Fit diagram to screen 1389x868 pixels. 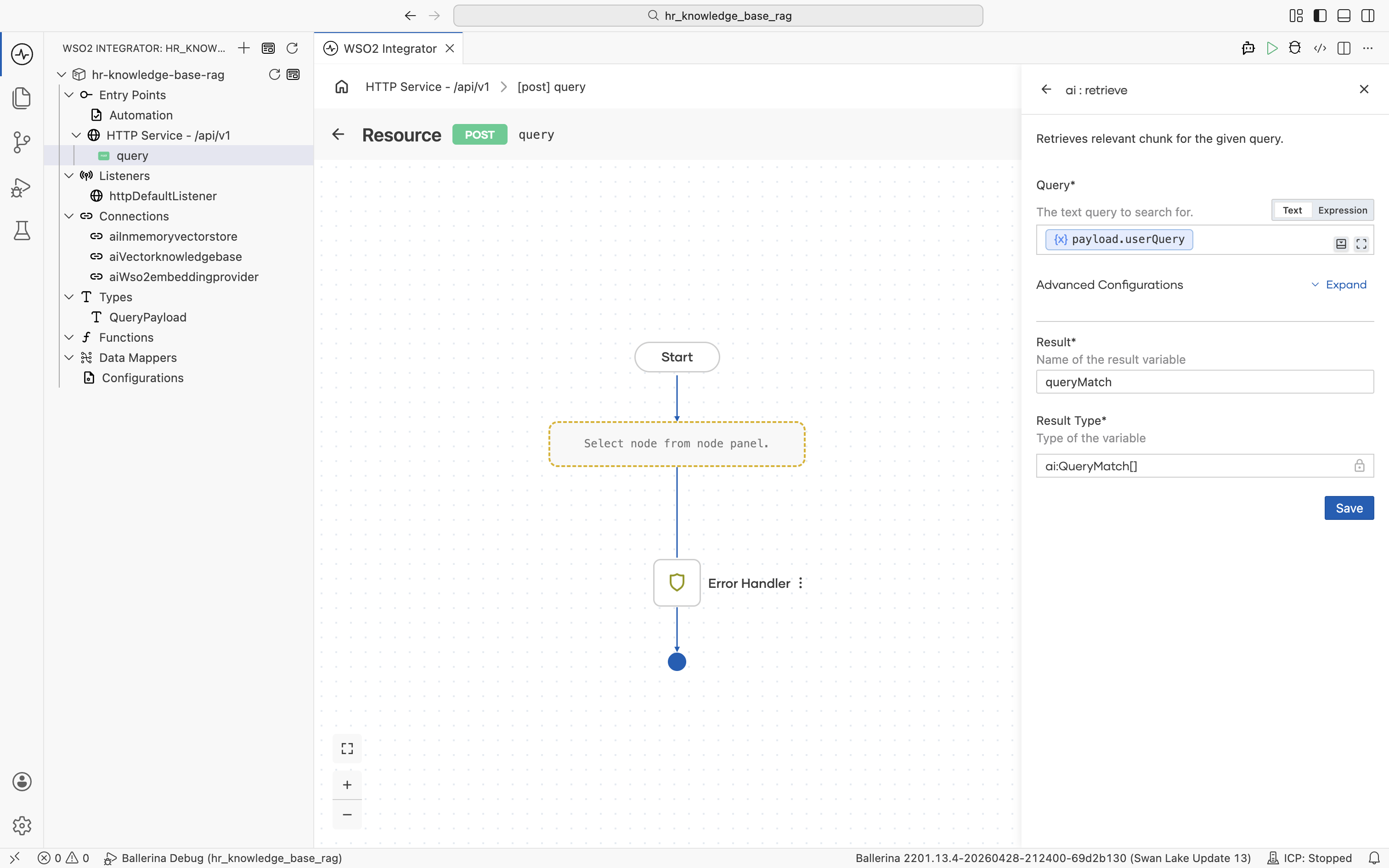tap(347, 749)
